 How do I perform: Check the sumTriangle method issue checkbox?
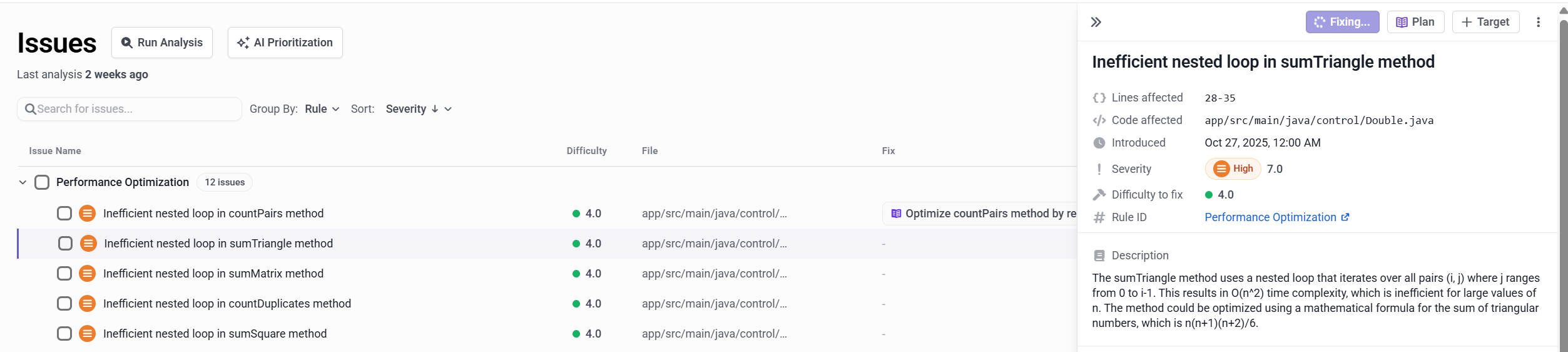(65, 244)
